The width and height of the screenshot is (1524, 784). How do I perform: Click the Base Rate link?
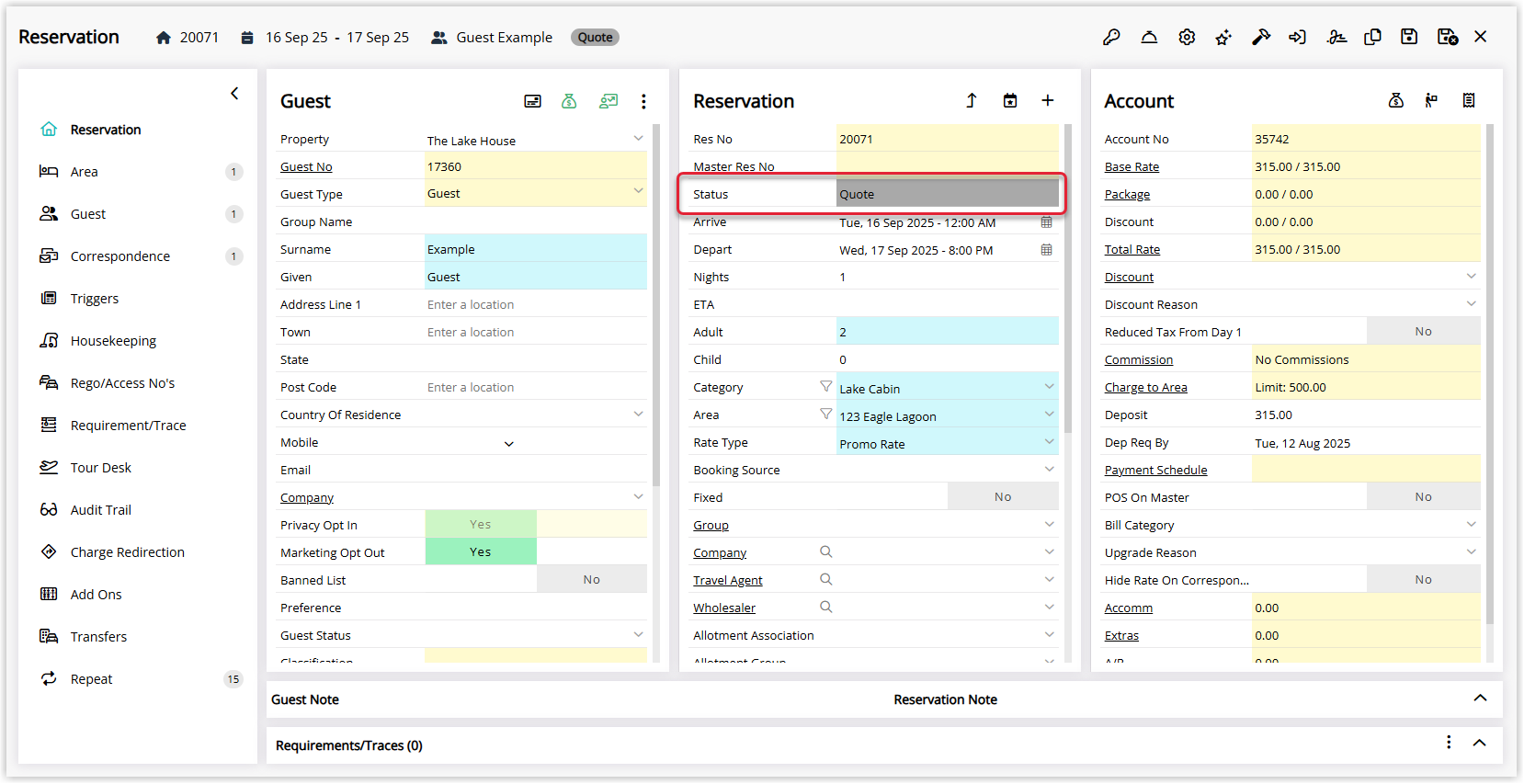1132,166
